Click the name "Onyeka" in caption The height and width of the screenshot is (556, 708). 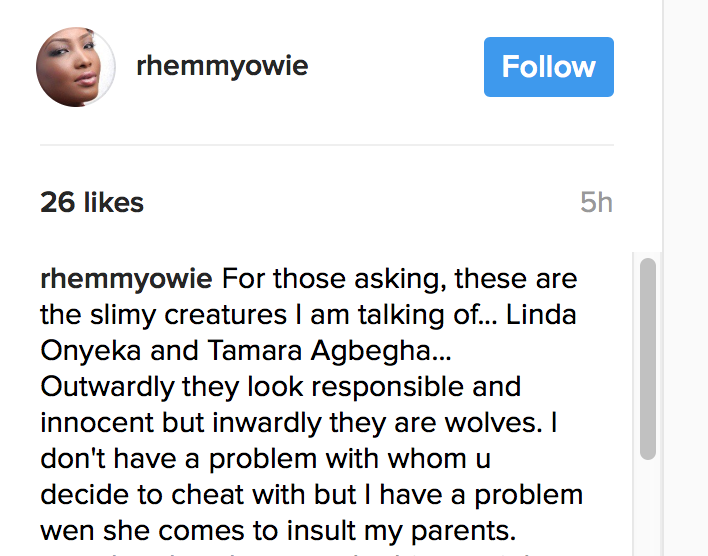[x=90, y=350]
